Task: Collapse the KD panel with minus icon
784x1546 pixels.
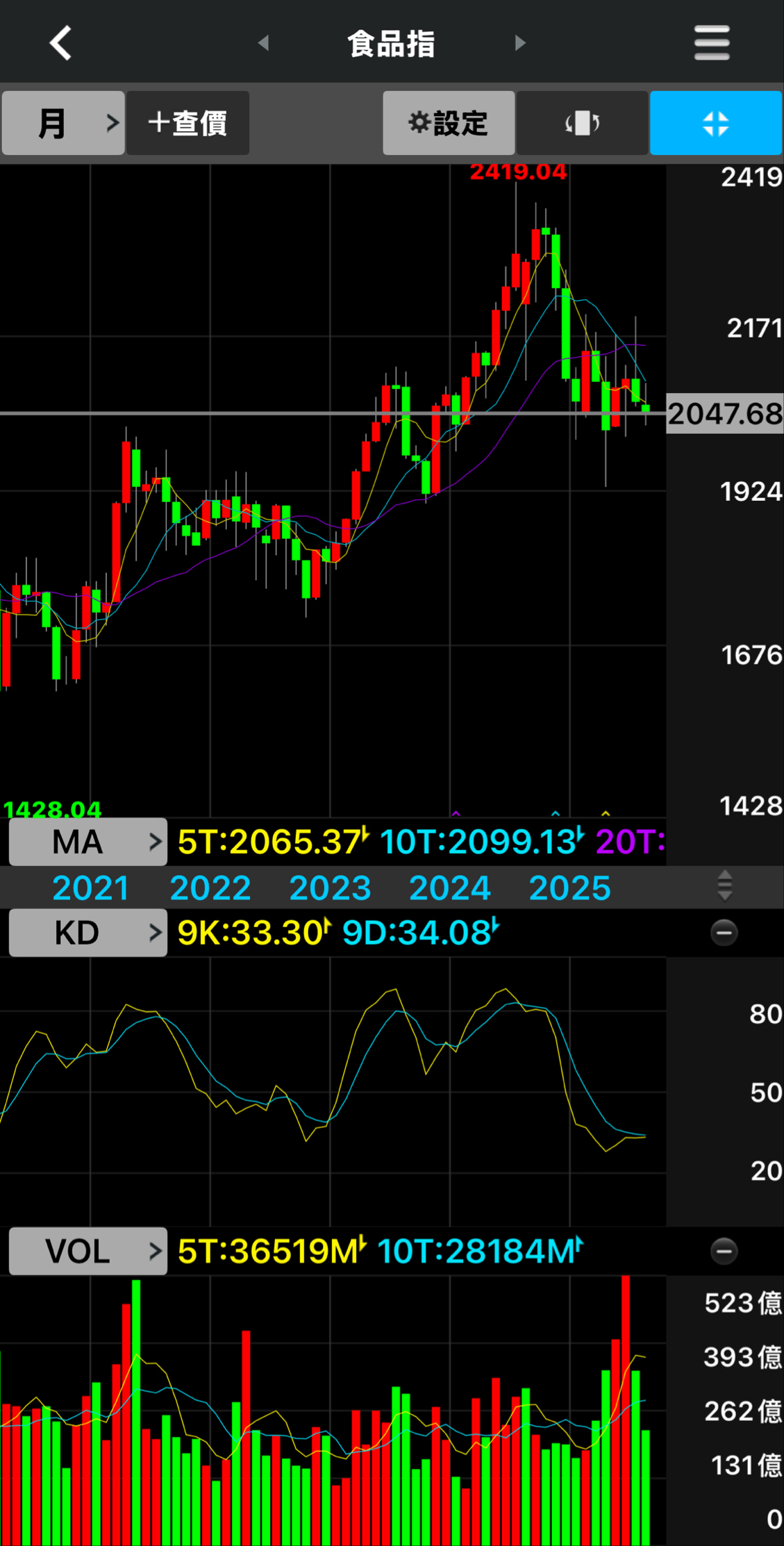Action: click(724, 933)
